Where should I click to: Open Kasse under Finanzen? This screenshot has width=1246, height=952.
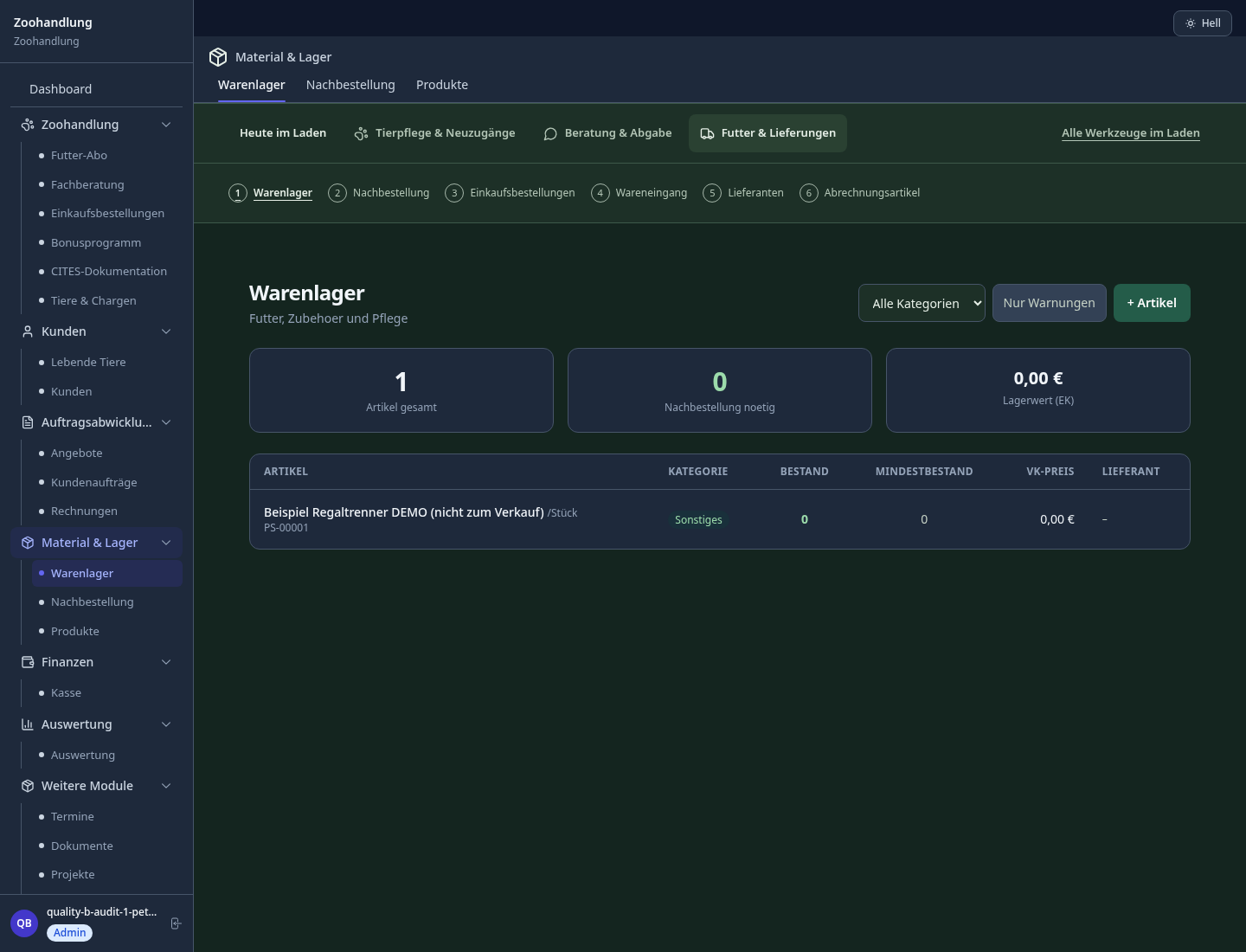pyautogui.click(x=107, y=693)
